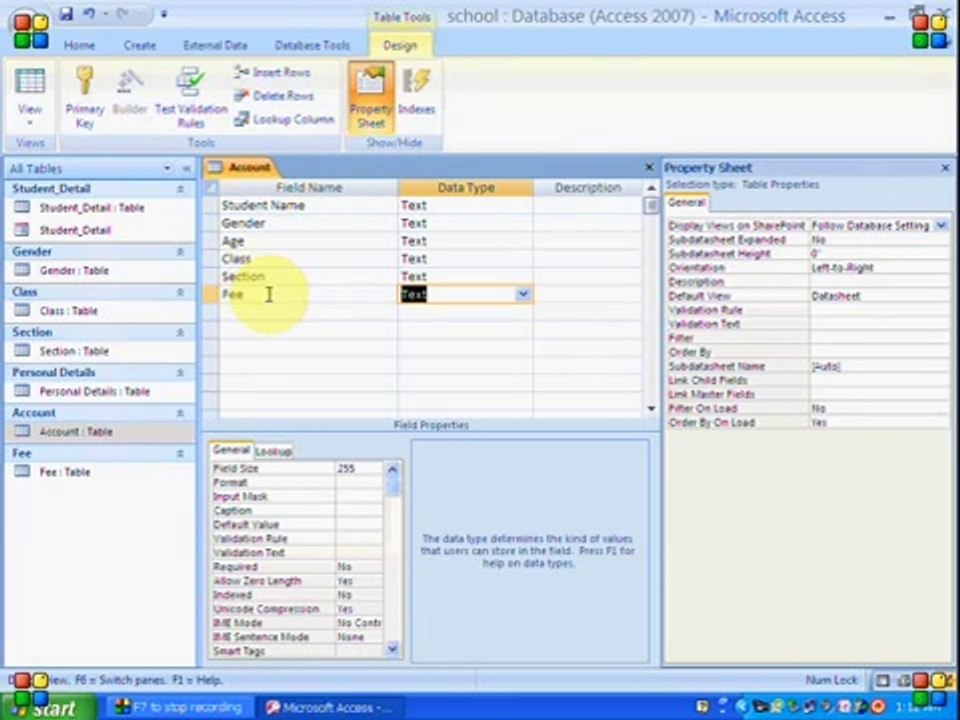Click the Data Type column header

[465, 187]
